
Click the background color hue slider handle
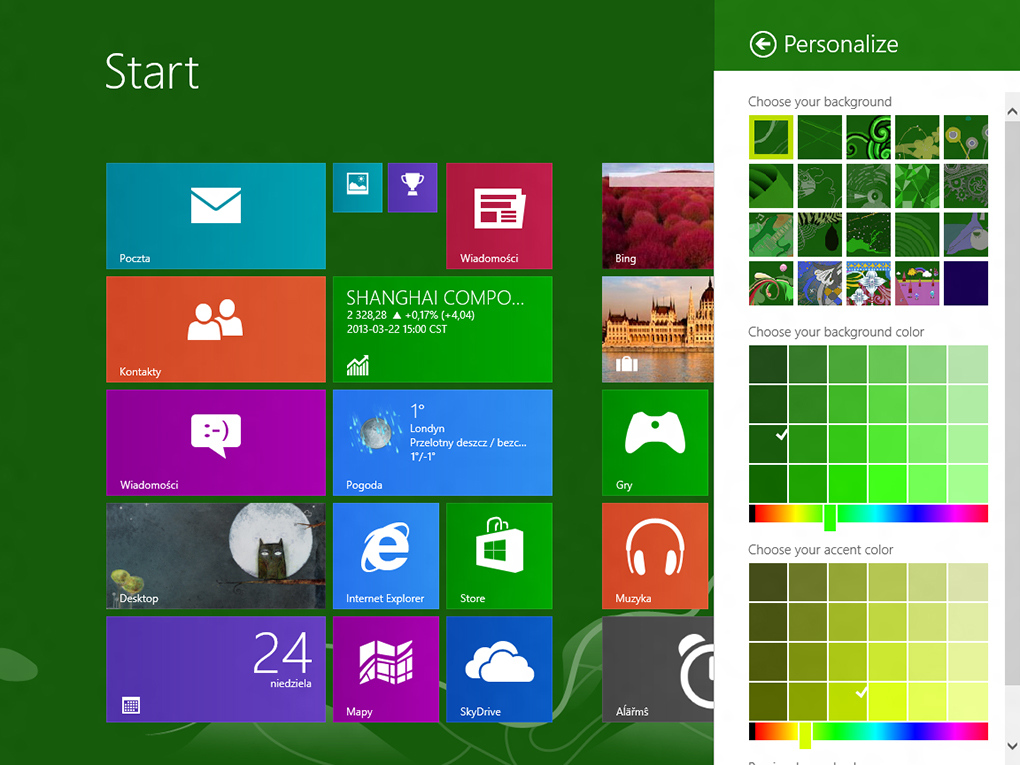pyautogui.click(x=829, y=517)
